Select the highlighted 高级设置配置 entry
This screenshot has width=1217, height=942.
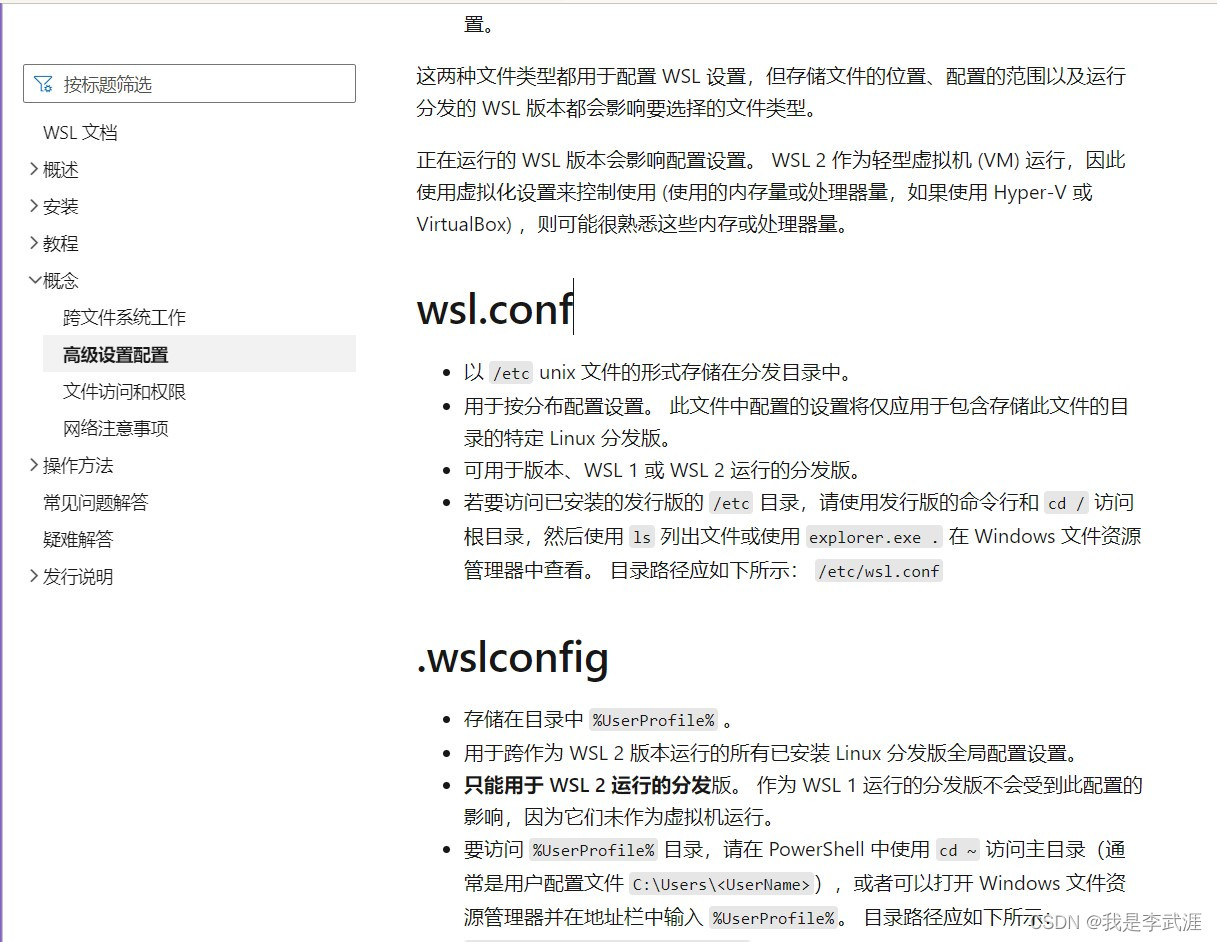click(116, 354)
